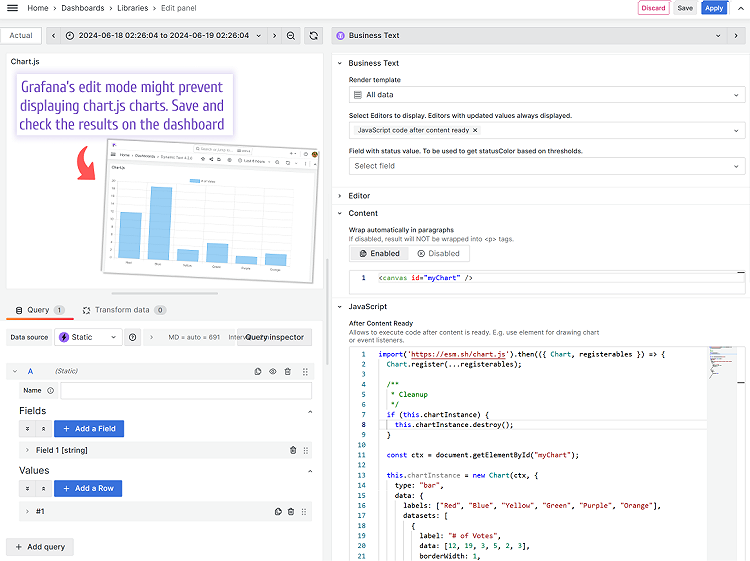Toggle the Actual table view button
Viewport: 750px width, 561px height.
21,35
